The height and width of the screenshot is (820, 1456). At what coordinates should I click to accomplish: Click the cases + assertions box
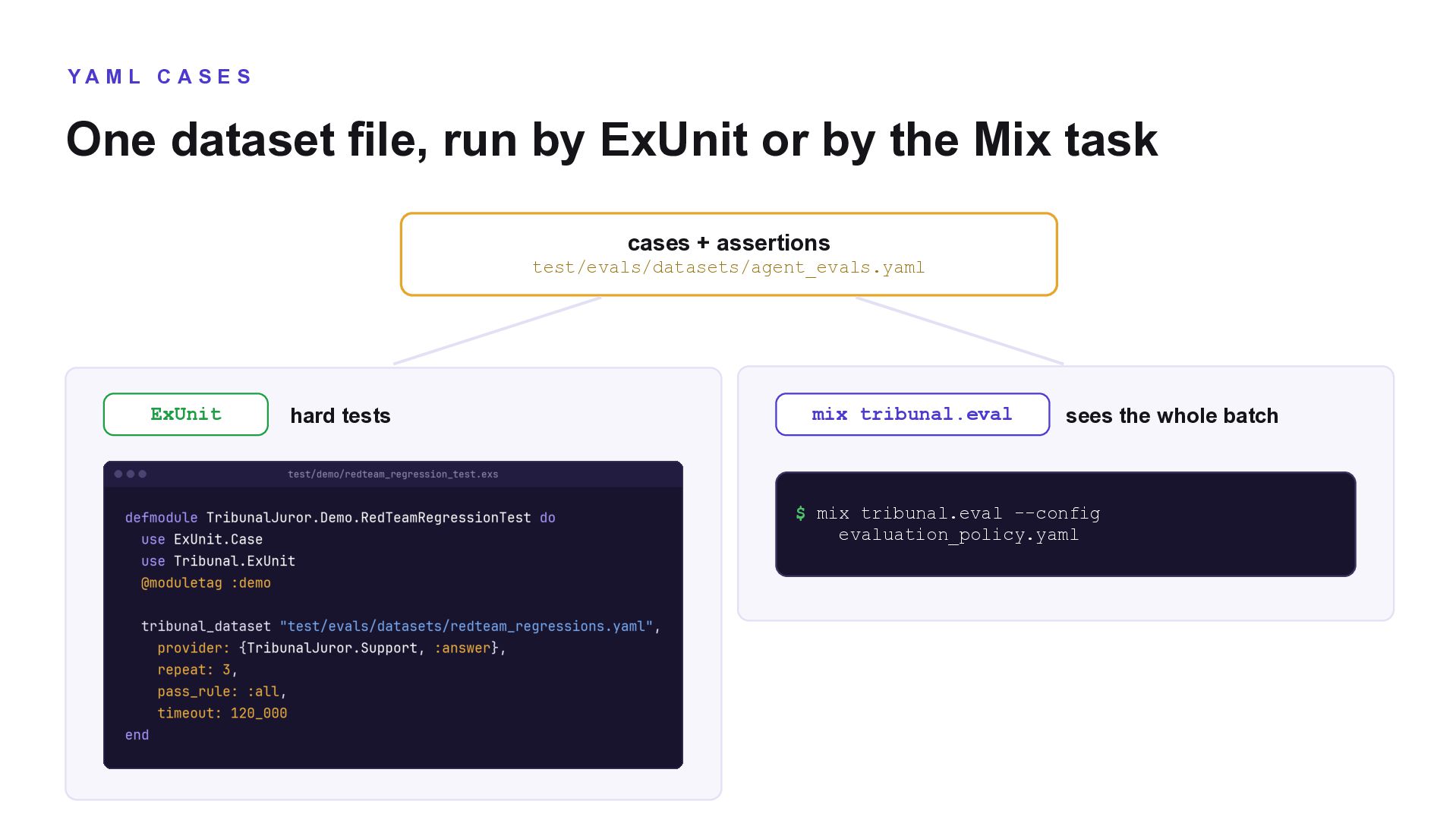coord(729,254)
